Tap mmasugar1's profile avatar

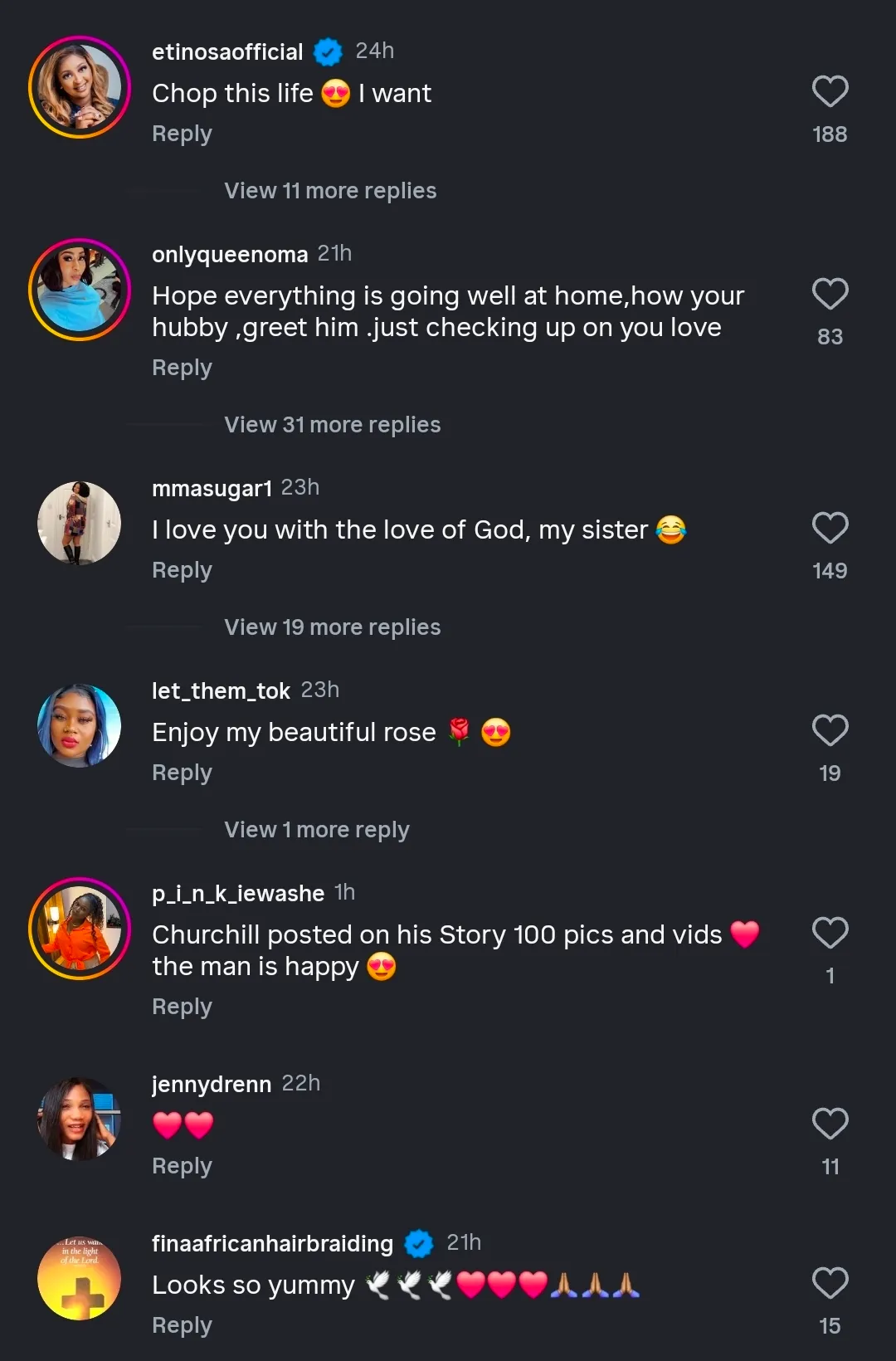pyautogui.click(x=80, y=524)
